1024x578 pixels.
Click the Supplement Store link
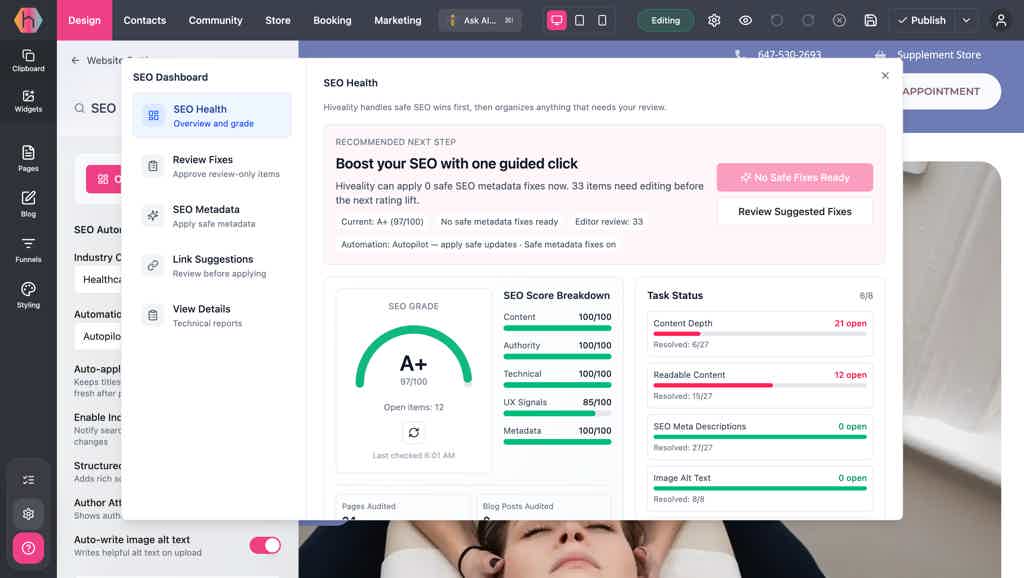938,55
